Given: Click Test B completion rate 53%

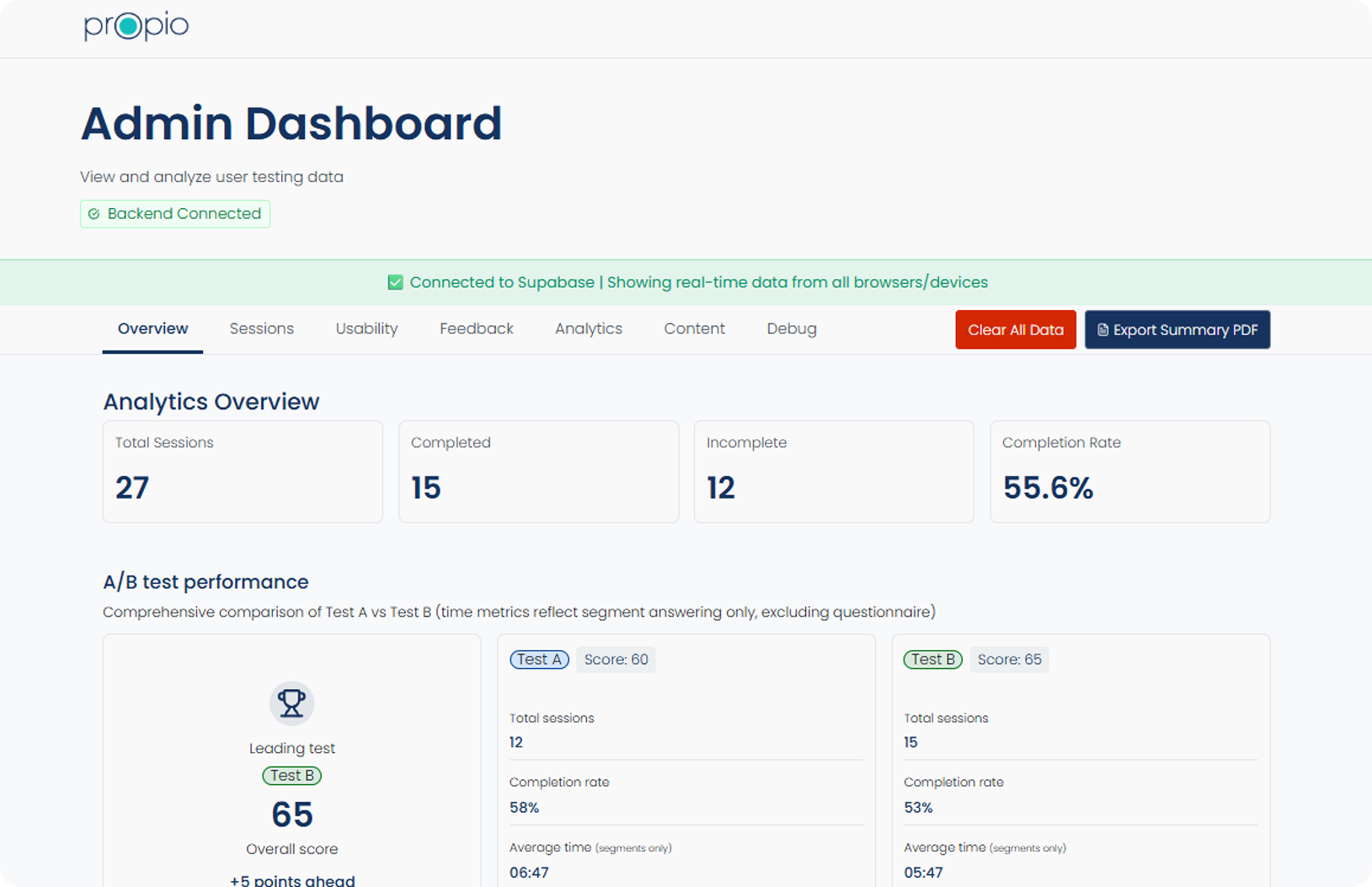Looking at the screenshot, I should pyautogui.click(x=918, y=808).
